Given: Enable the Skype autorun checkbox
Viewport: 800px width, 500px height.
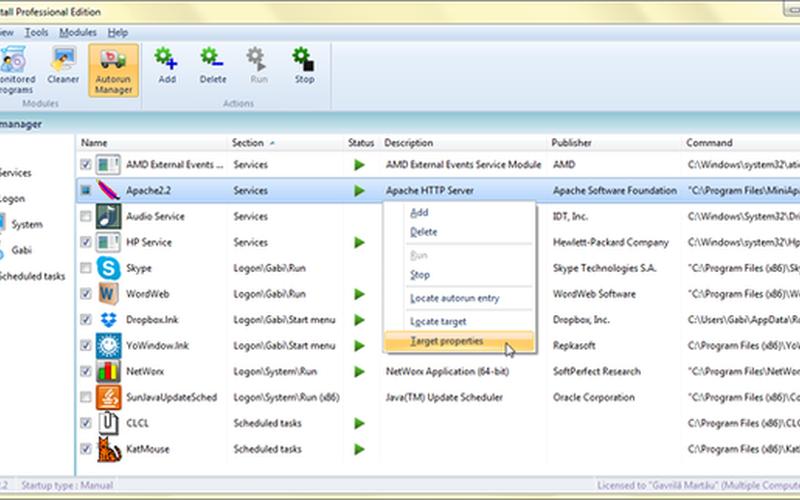Looking at the screenshot, I should tap(86, 268).
